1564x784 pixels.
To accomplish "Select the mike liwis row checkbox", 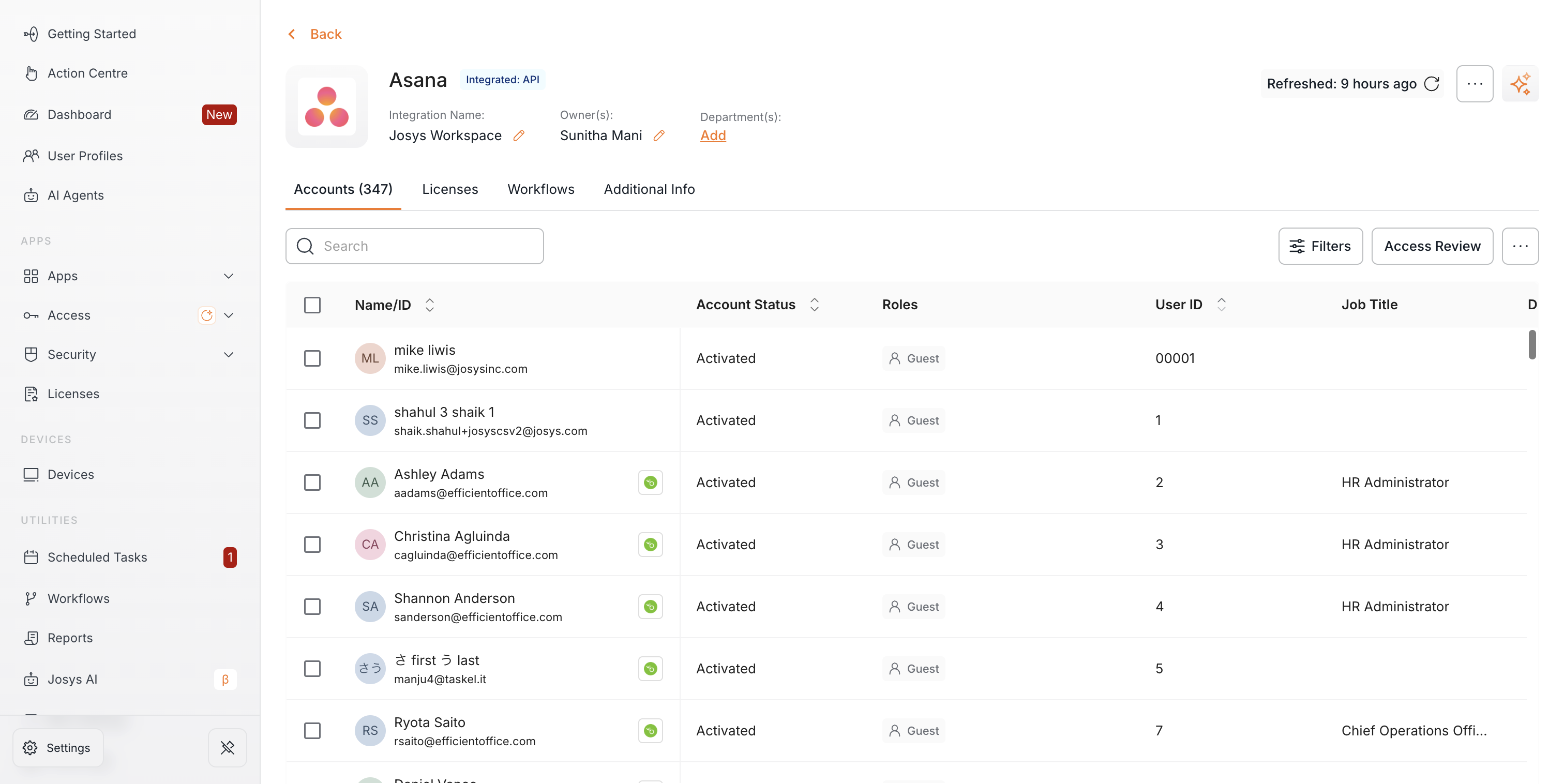I will coord(312,358).
